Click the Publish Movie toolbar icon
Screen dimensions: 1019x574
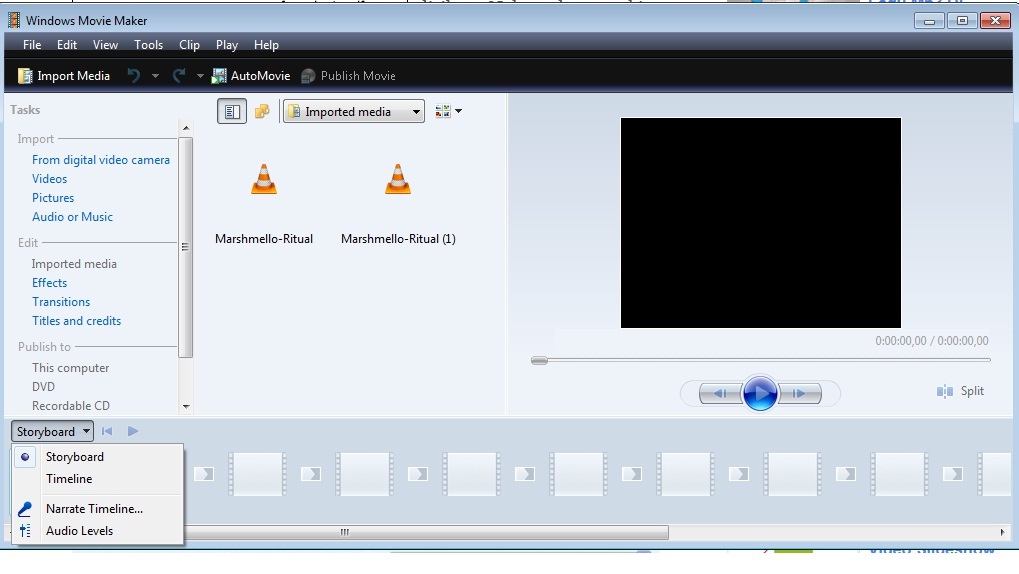(308, 76)
